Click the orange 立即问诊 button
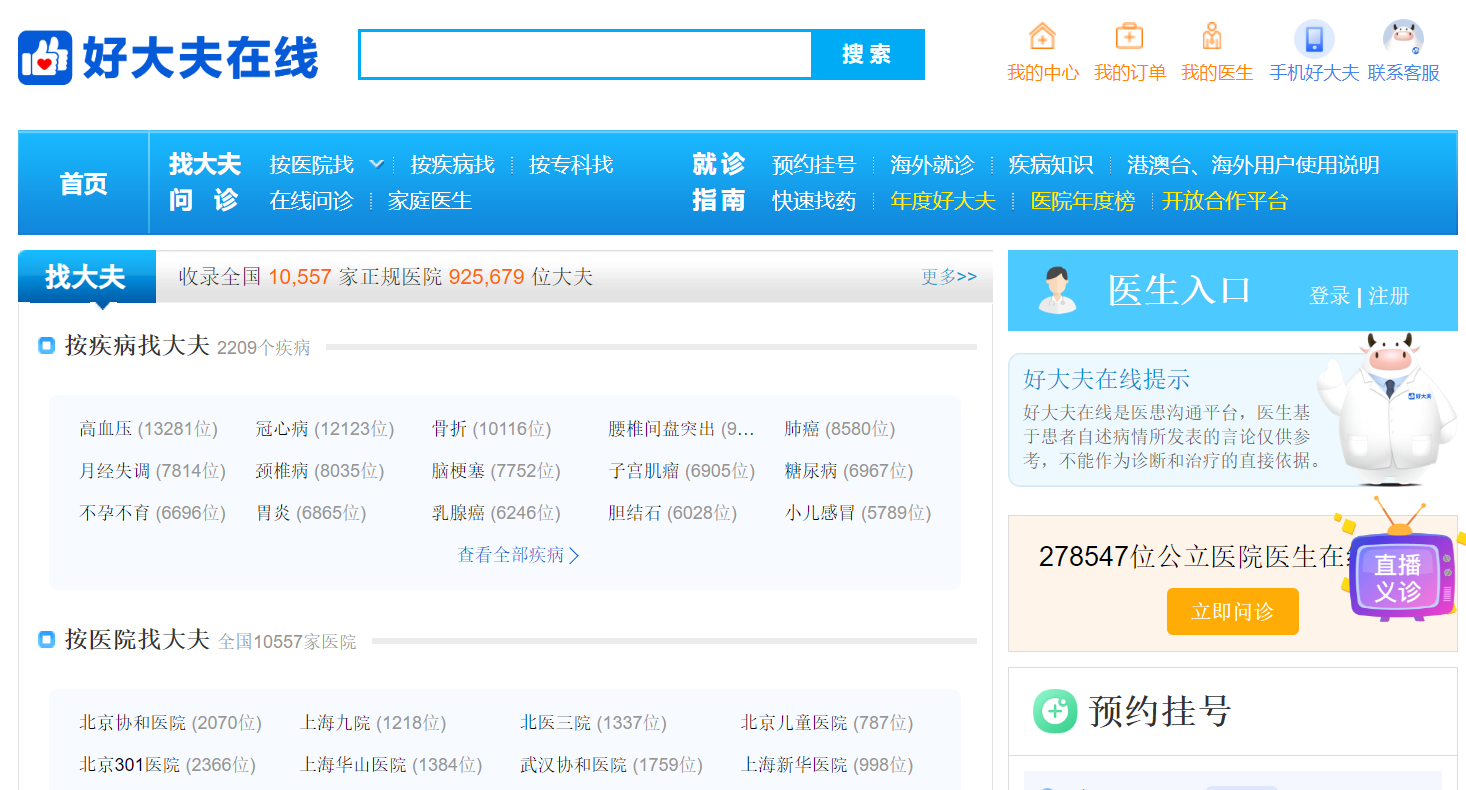This screenshot has height=790, width=1466. pos(1232,611)
